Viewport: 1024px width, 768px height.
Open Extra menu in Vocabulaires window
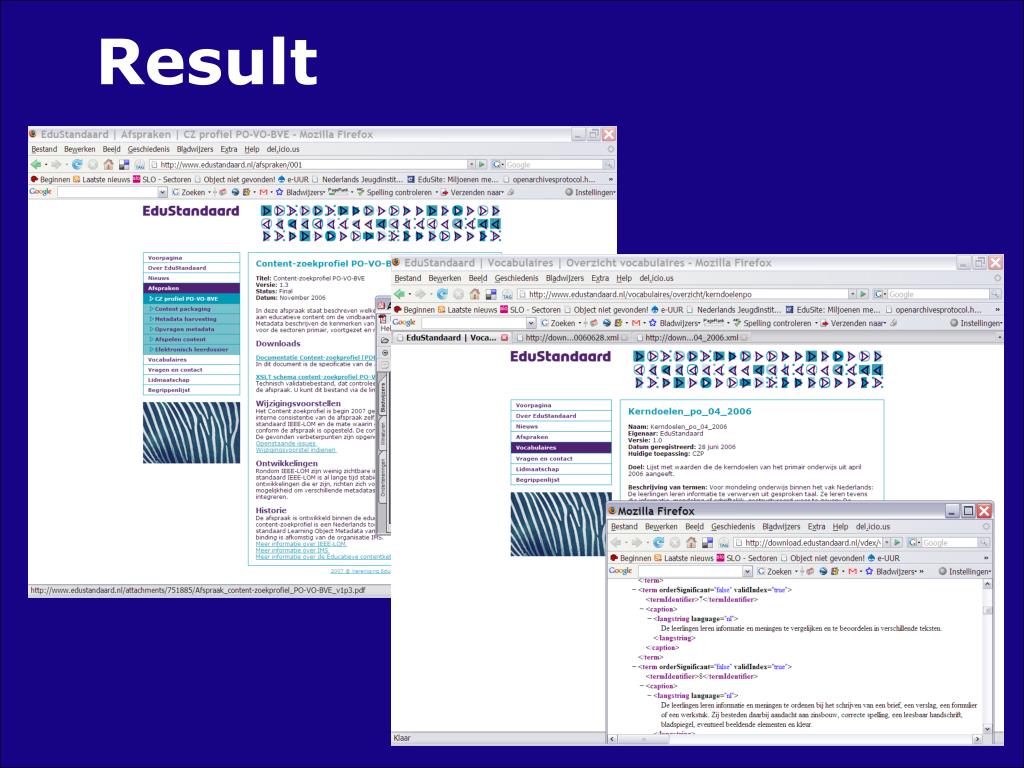coord(600,278)
